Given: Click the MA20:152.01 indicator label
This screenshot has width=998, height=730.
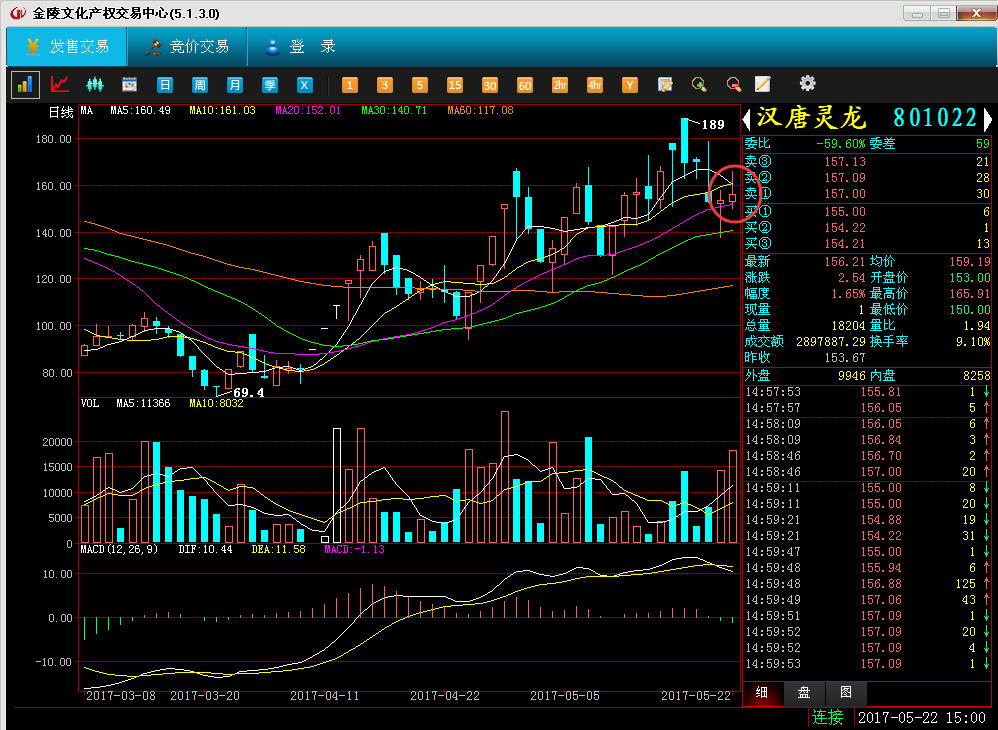Looking at the screenshot, I should [308, 111].
